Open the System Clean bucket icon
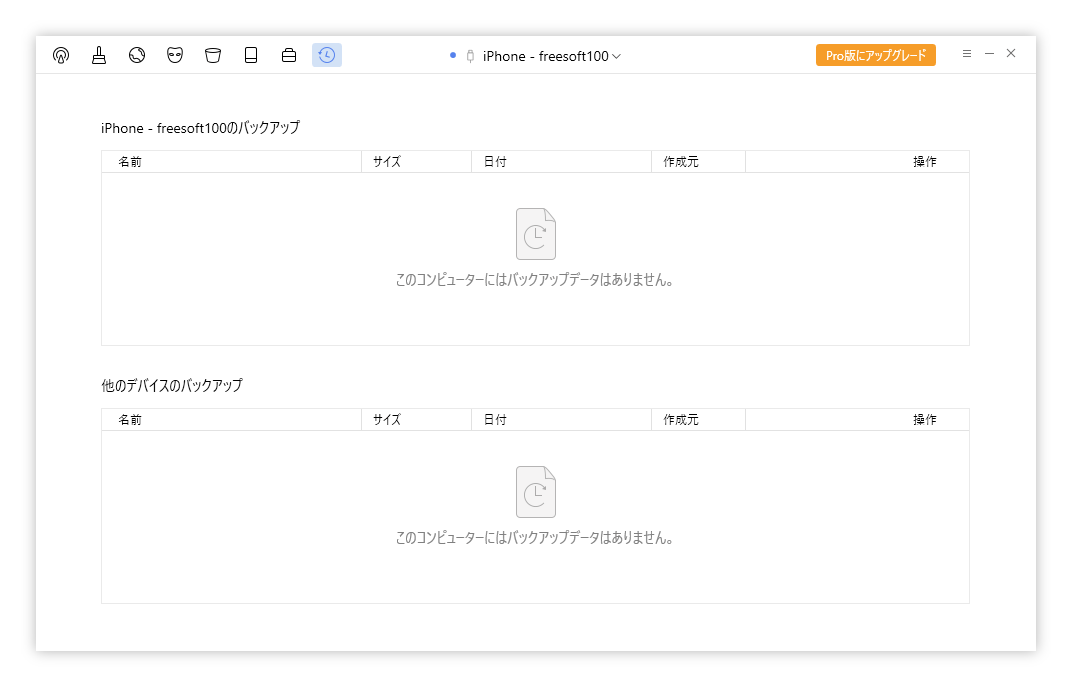The width and height of the screenshot is (1072, 687). [213, 55]
